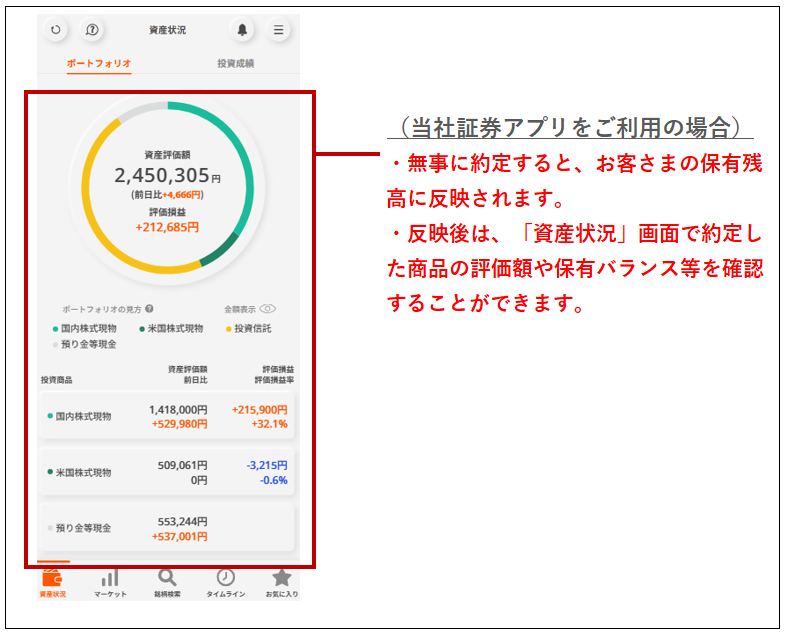Click the 評価損益率 column header
The width and height of the screenshot is (785, 634).
(274, 380)
